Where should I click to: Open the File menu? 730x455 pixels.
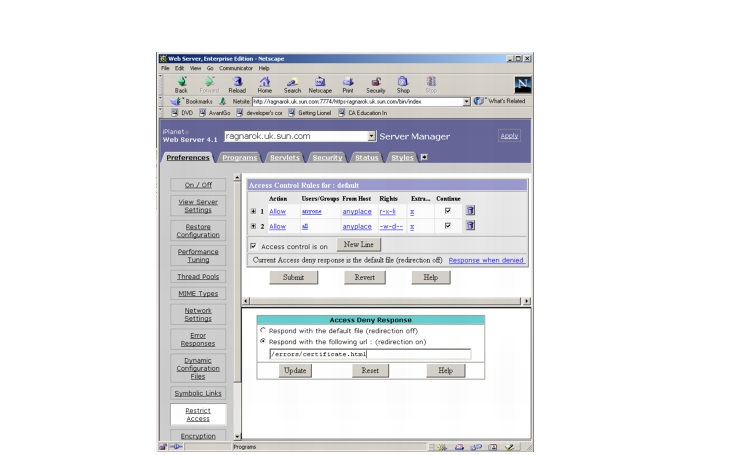tap(165, 68)
